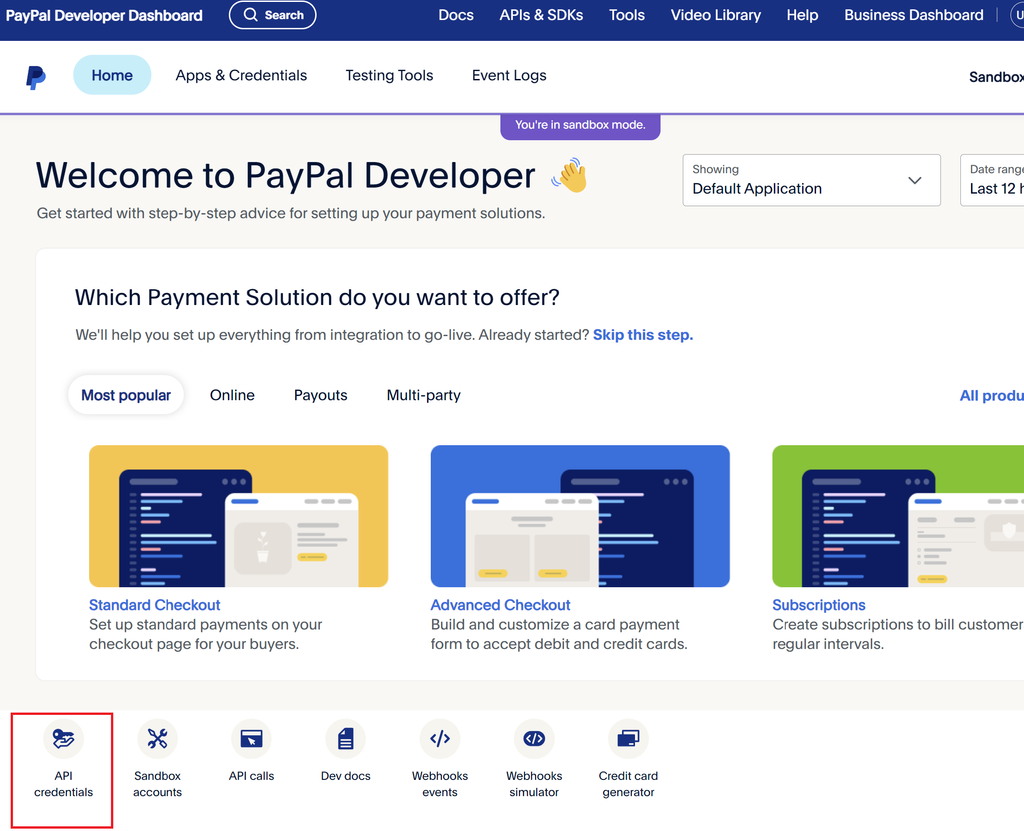Open the Subscriptions link
This screenshot has width=1024, height=831.
click(818, 605)
